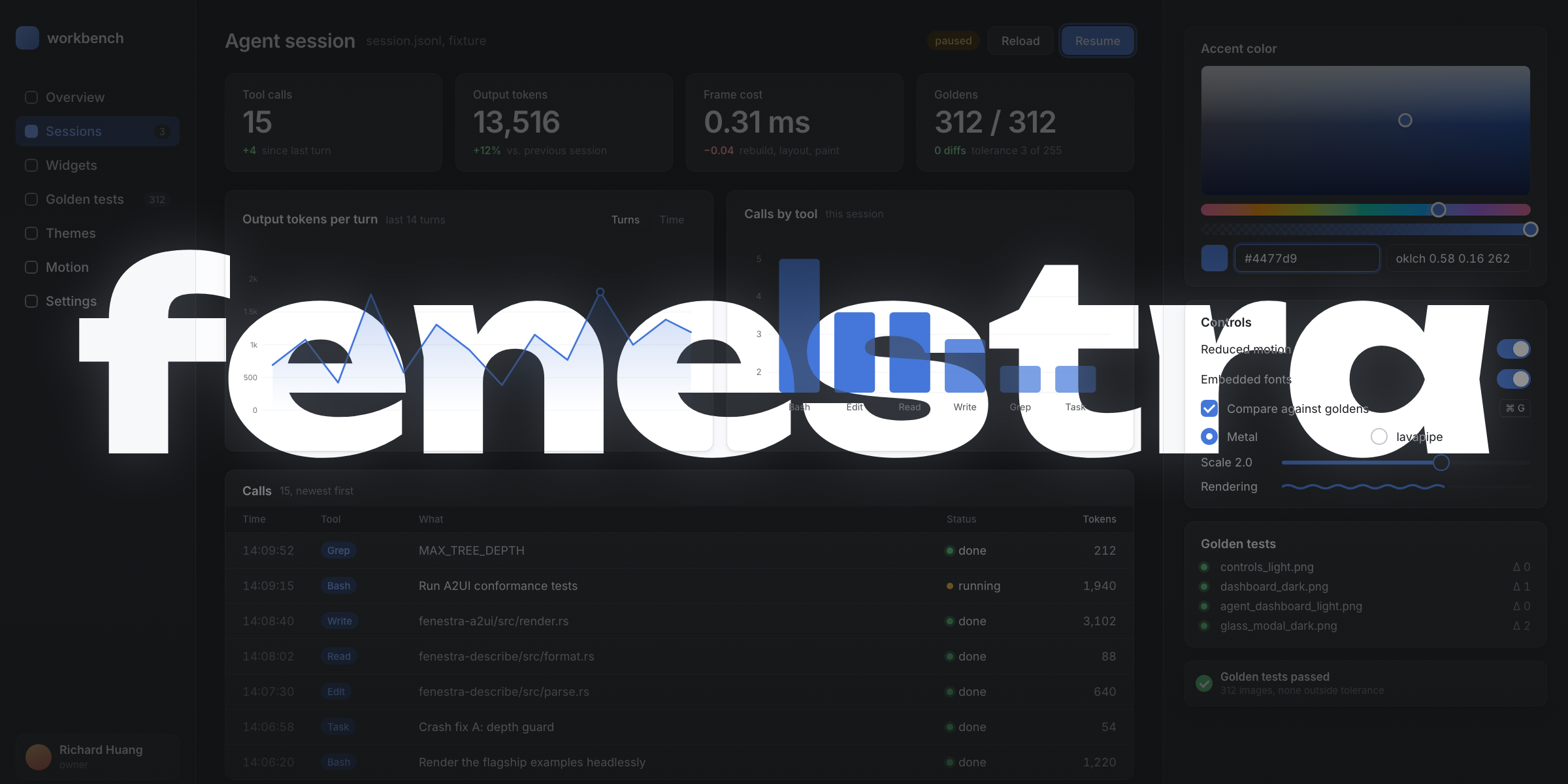Click the paused status badge
Viewport: 1568px width, 784px height.
[953, 41]
